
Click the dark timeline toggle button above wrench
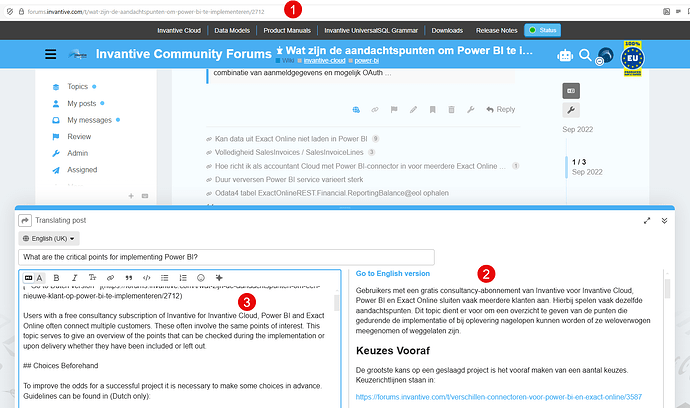571,91
